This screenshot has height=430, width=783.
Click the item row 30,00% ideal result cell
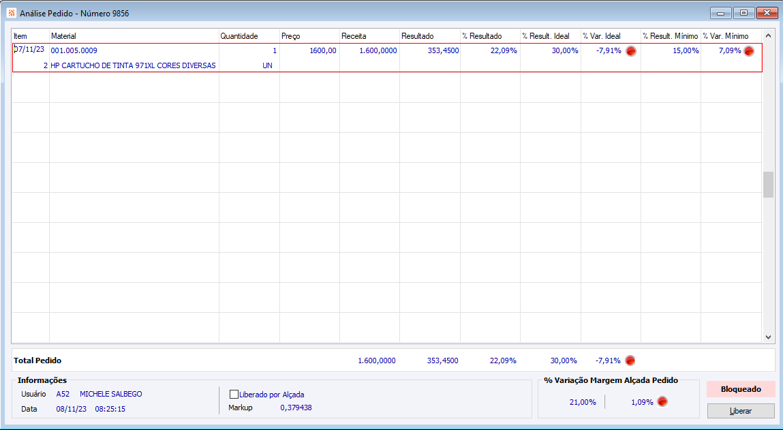click(565, 50)
